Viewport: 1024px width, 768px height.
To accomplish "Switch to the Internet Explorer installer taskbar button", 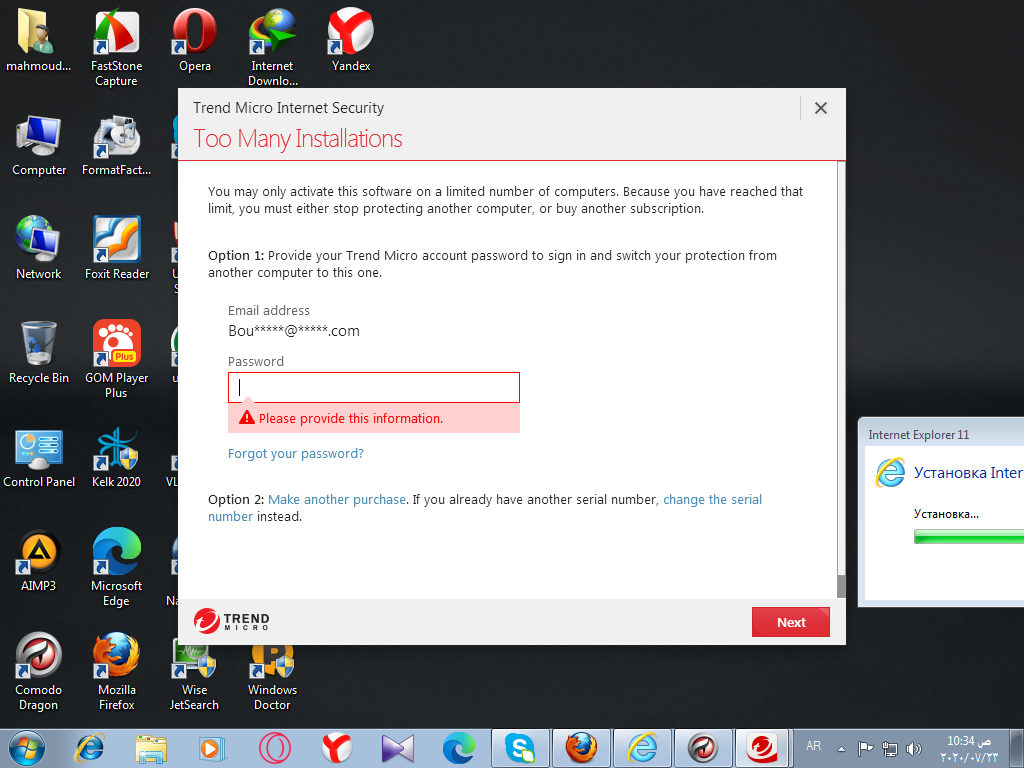I will pyautogui.click(x=643, y=748).
